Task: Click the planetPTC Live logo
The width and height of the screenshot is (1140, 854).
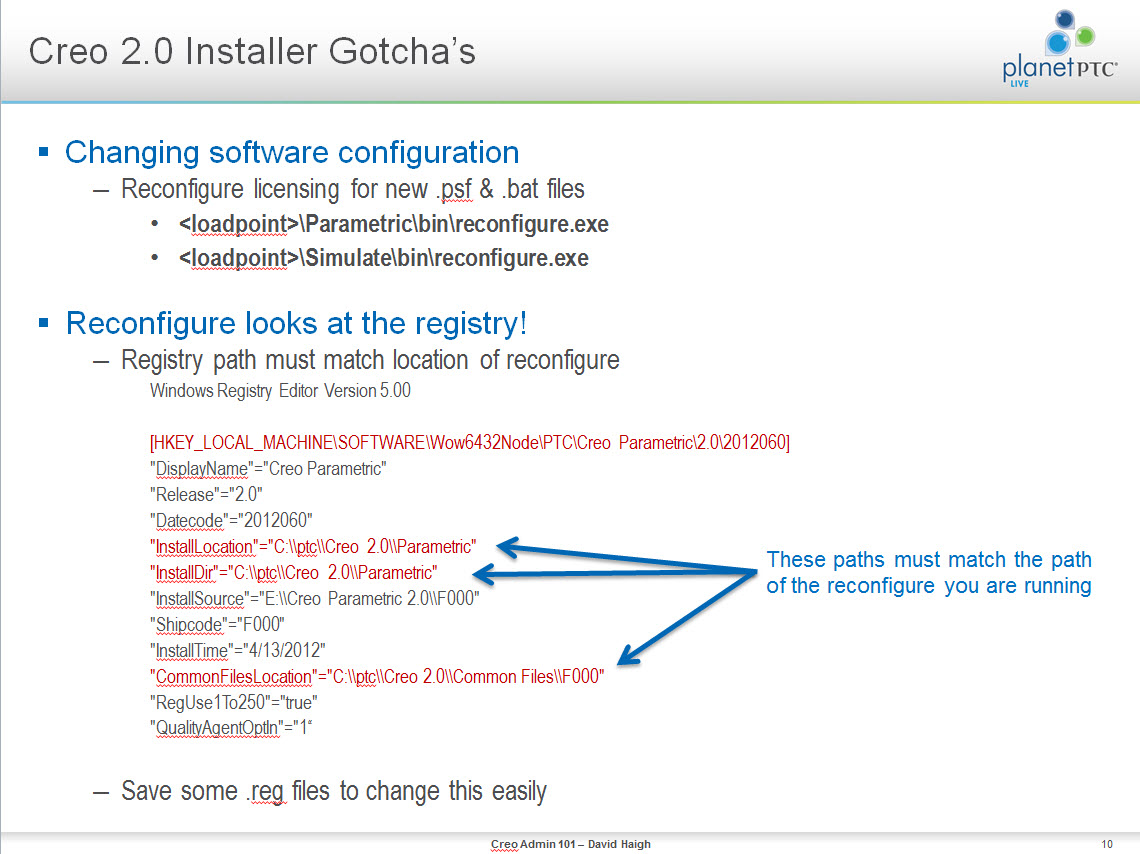Action: 1060,49
